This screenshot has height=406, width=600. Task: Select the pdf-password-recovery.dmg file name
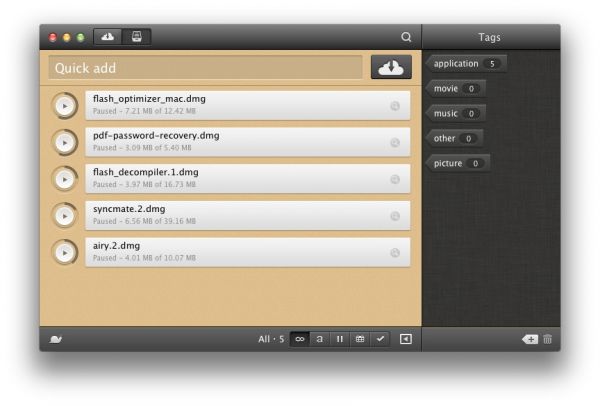(x=156, y=136)
